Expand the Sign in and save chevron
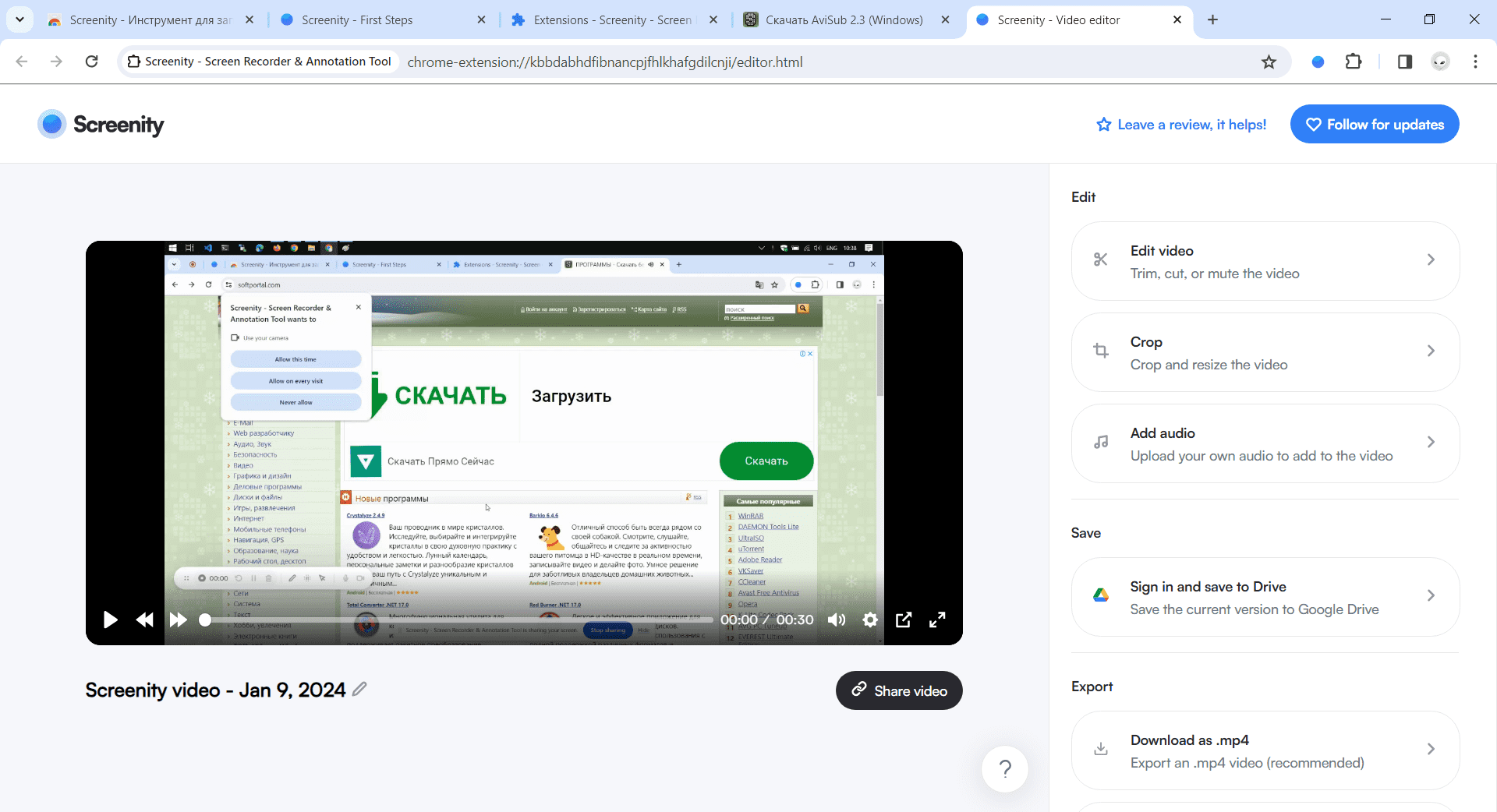 [x=1431, y=595]
